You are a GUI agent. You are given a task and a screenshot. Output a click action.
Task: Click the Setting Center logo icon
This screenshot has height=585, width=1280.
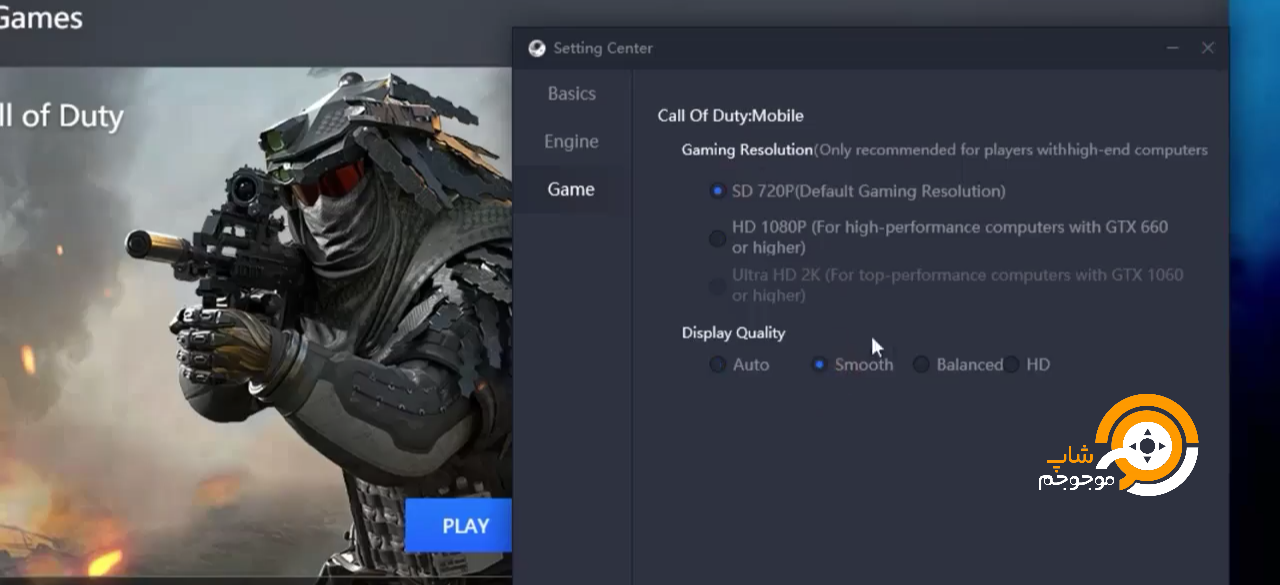coord(537,48)
